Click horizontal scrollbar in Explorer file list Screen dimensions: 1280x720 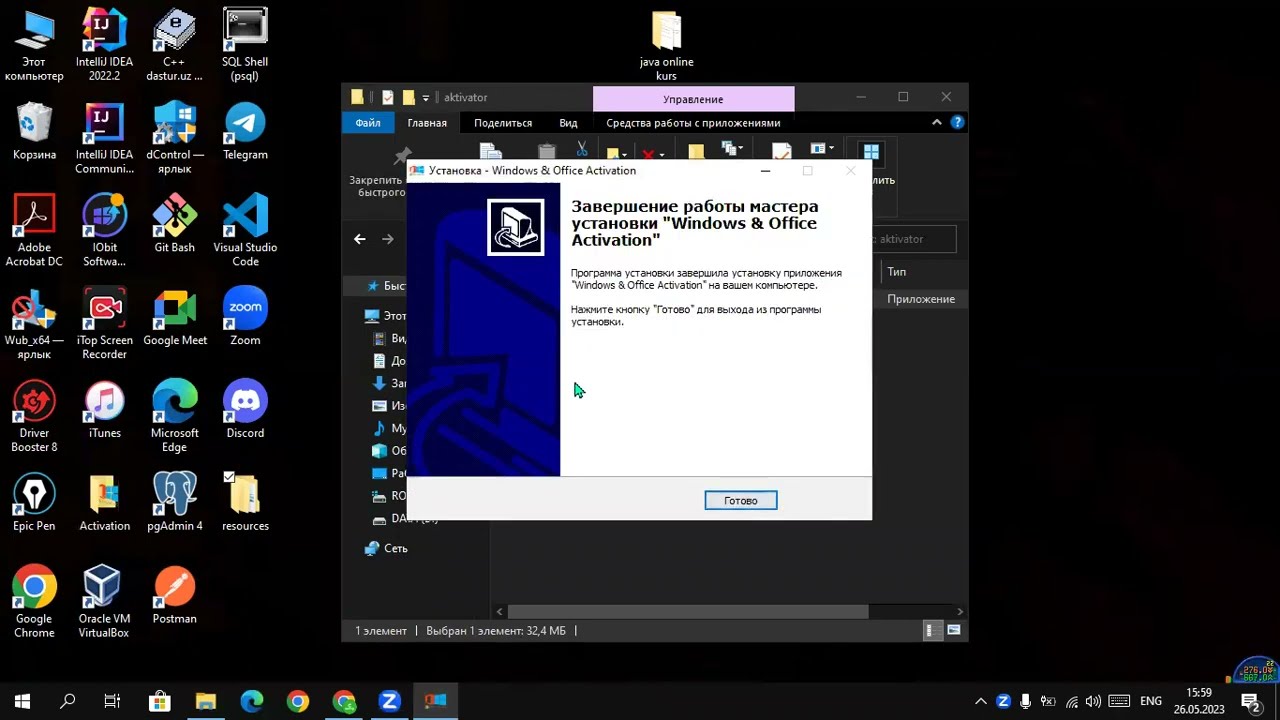point(688,612)
